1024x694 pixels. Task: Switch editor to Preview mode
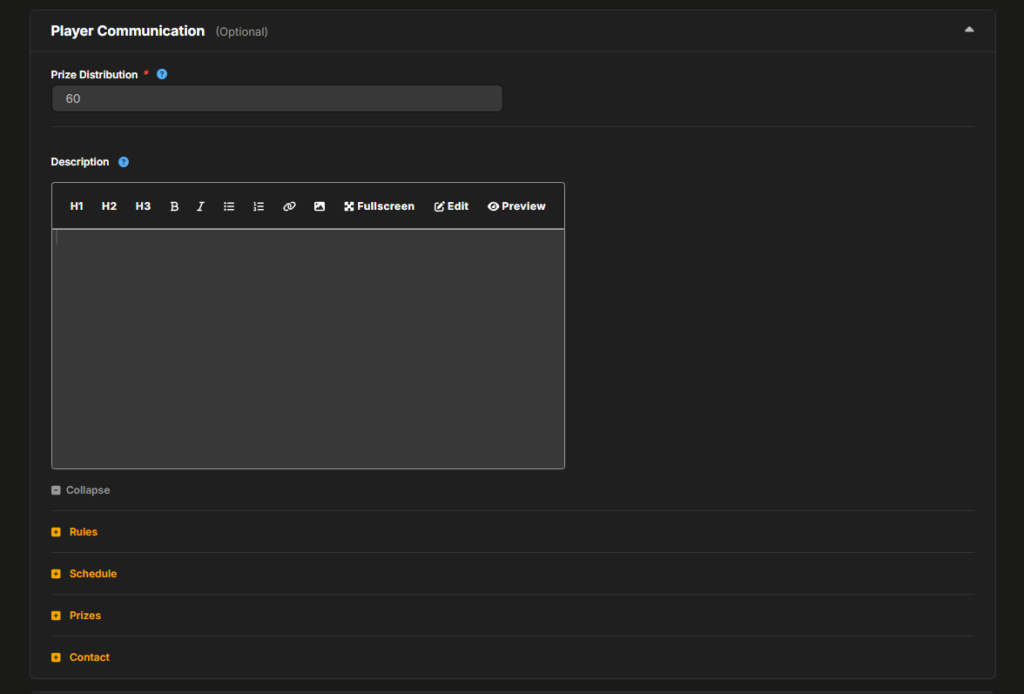tap(517, 206)
